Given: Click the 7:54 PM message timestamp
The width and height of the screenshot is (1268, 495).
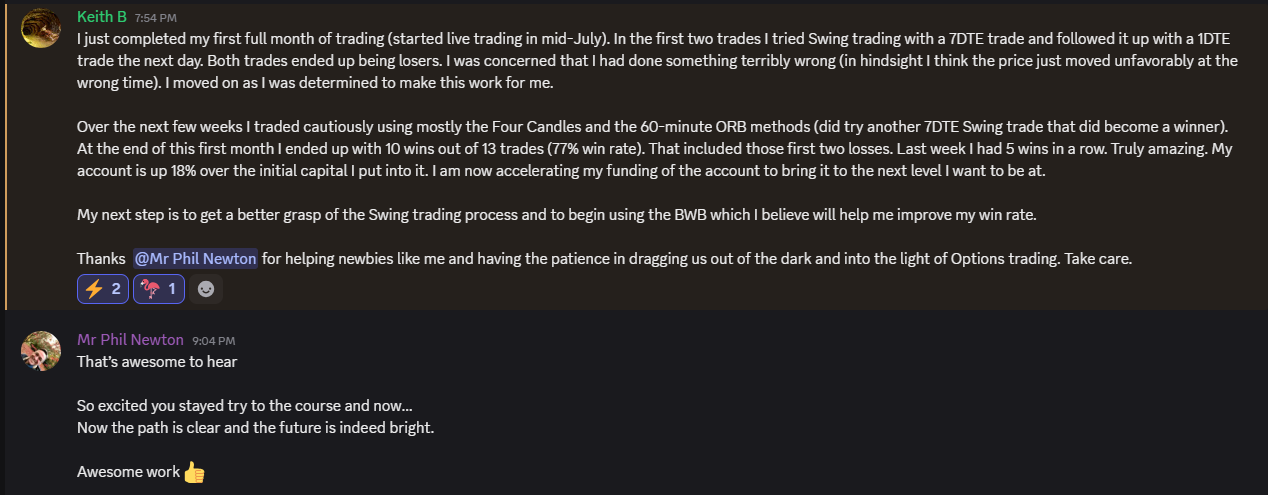Looking at the screenshot, I should [x=157, y=18].
